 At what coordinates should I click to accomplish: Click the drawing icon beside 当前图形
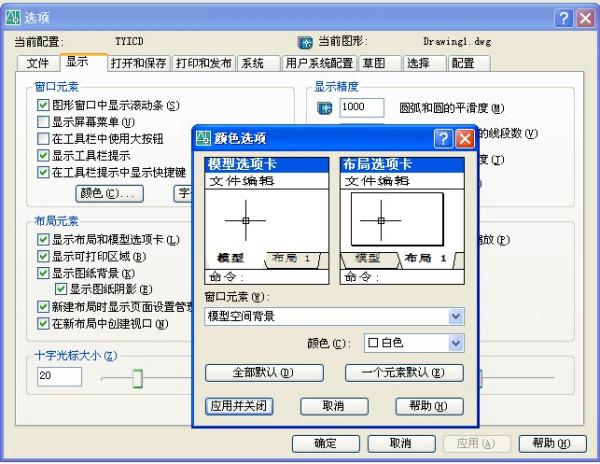pos(306,42)
